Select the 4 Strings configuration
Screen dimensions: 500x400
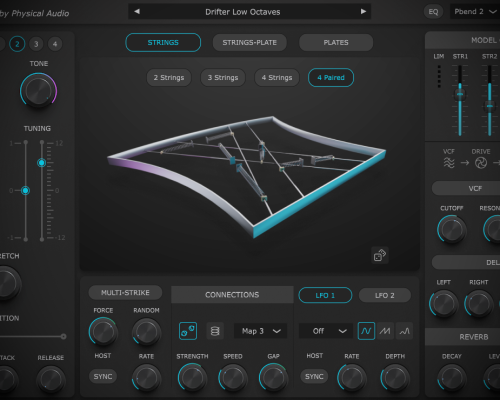277,78
